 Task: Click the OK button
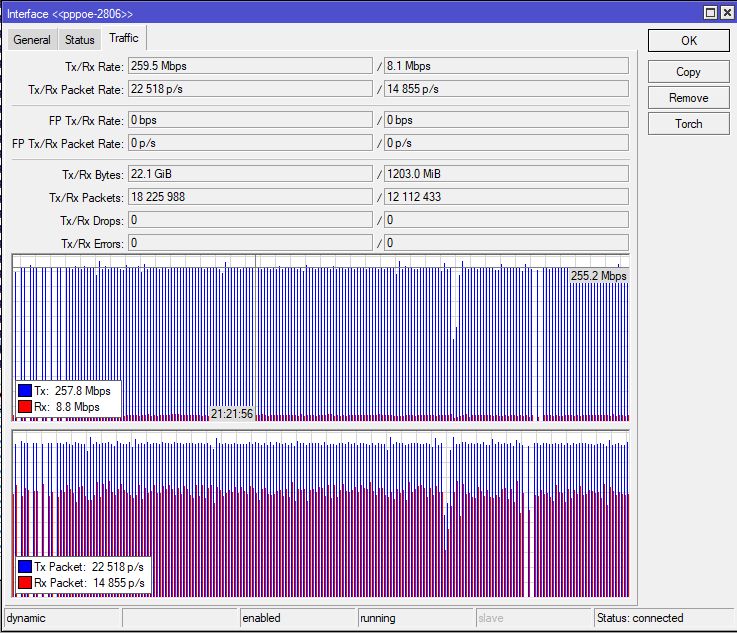click(x=689, y=41)
